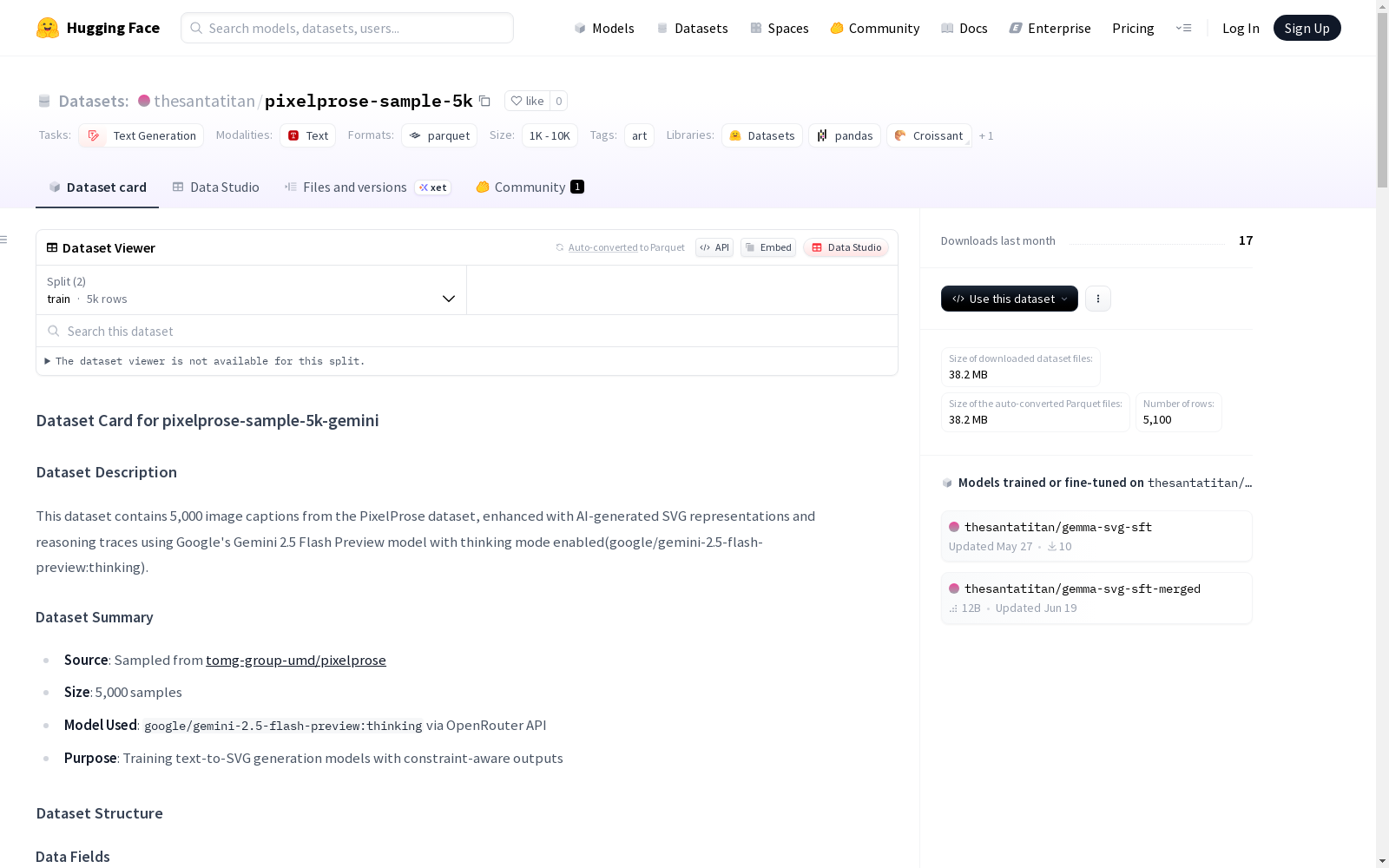Open the Files and versions tab
Image resolution: width=1389 pixels, height=868 pixels.
coord(368,187)
